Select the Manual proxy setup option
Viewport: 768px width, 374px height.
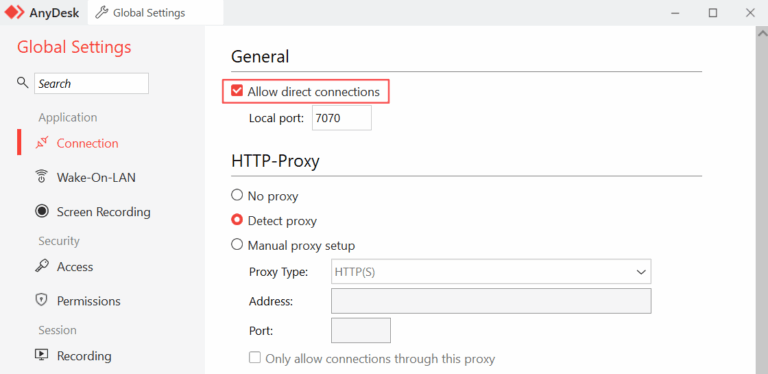click(237, 245)
